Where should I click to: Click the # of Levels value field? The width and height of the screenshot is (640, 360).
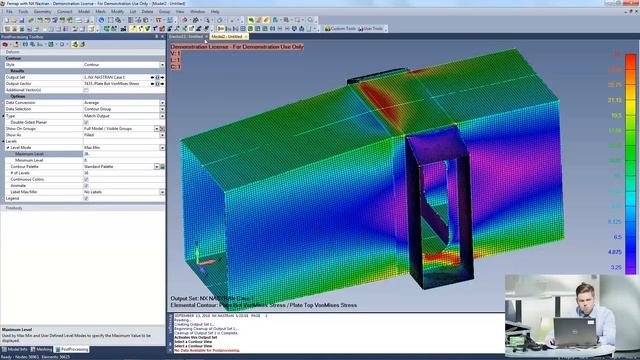(x=124, y=173)
